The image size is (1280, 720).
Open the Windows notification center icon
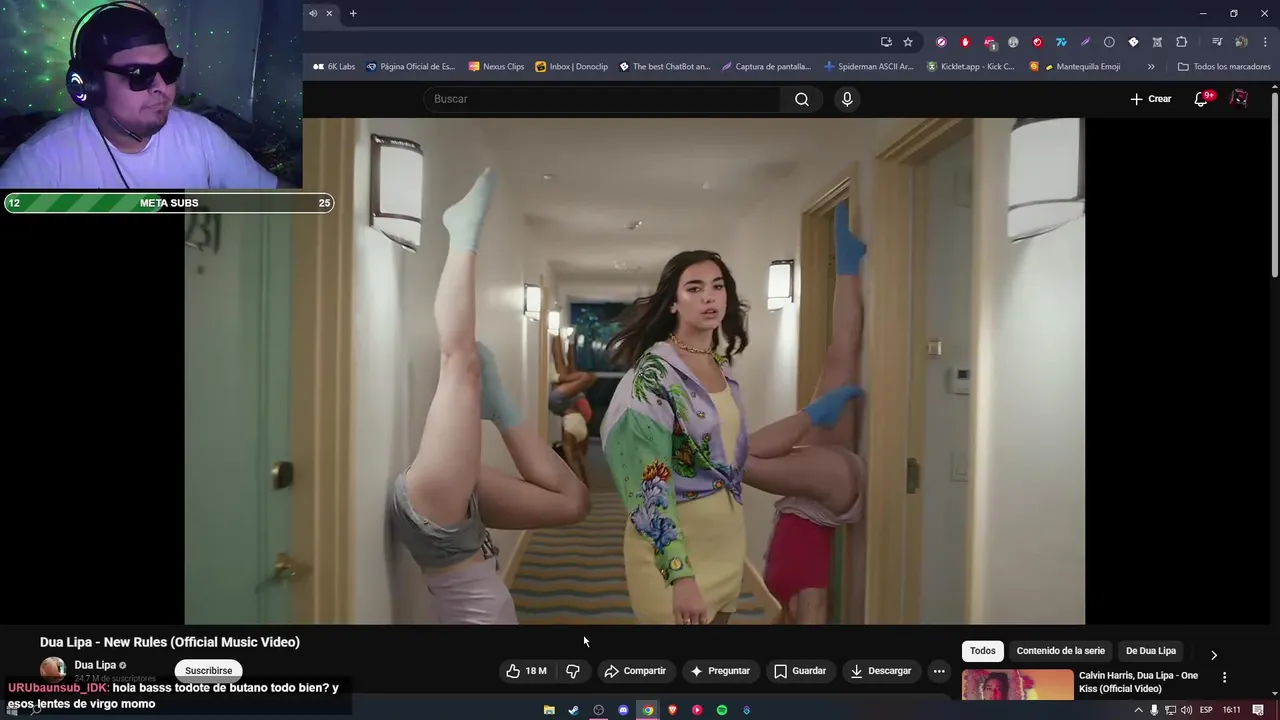(x=1258, y=710)
